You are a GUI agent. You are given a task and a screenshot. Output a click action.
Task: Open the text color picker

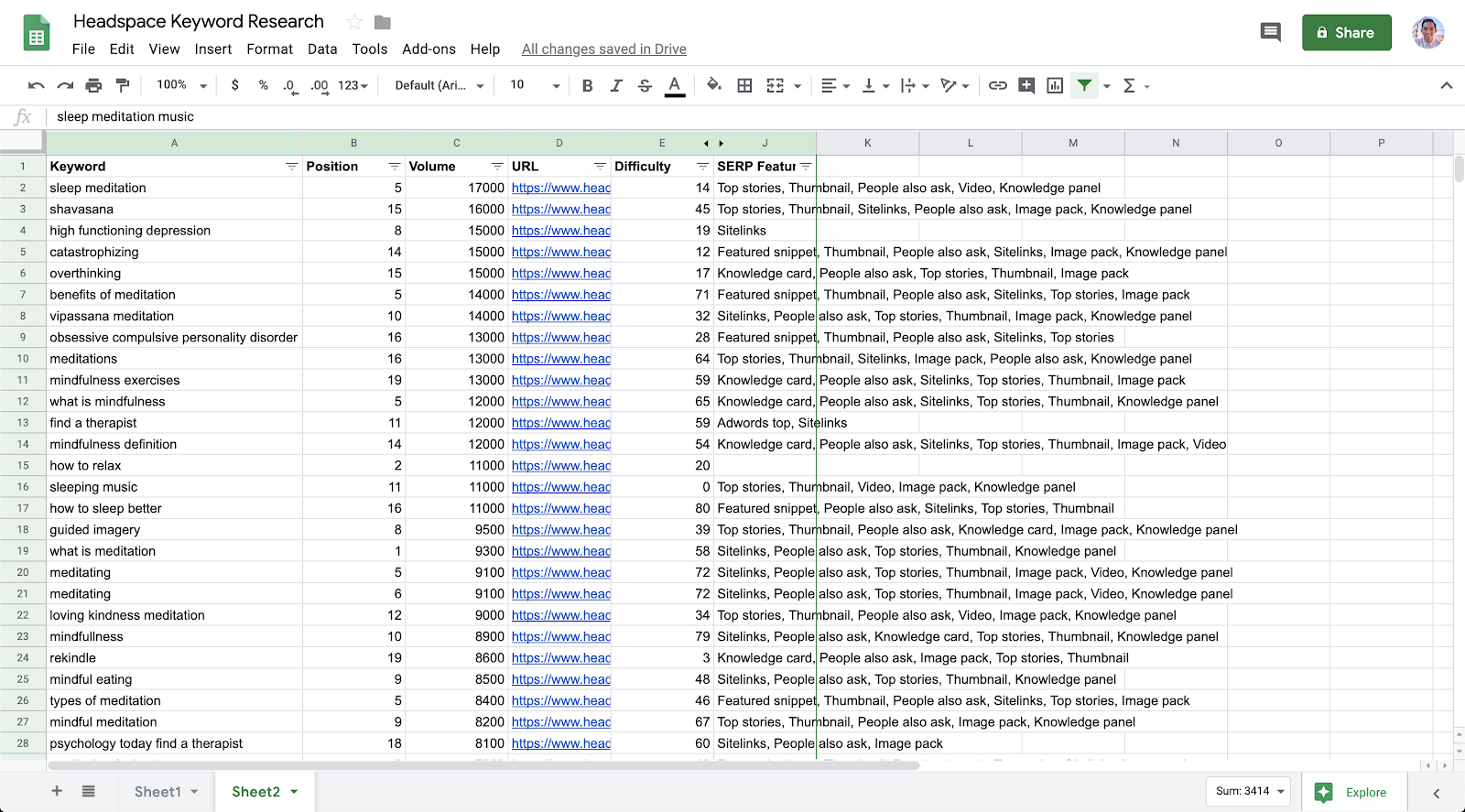point(675,85)
